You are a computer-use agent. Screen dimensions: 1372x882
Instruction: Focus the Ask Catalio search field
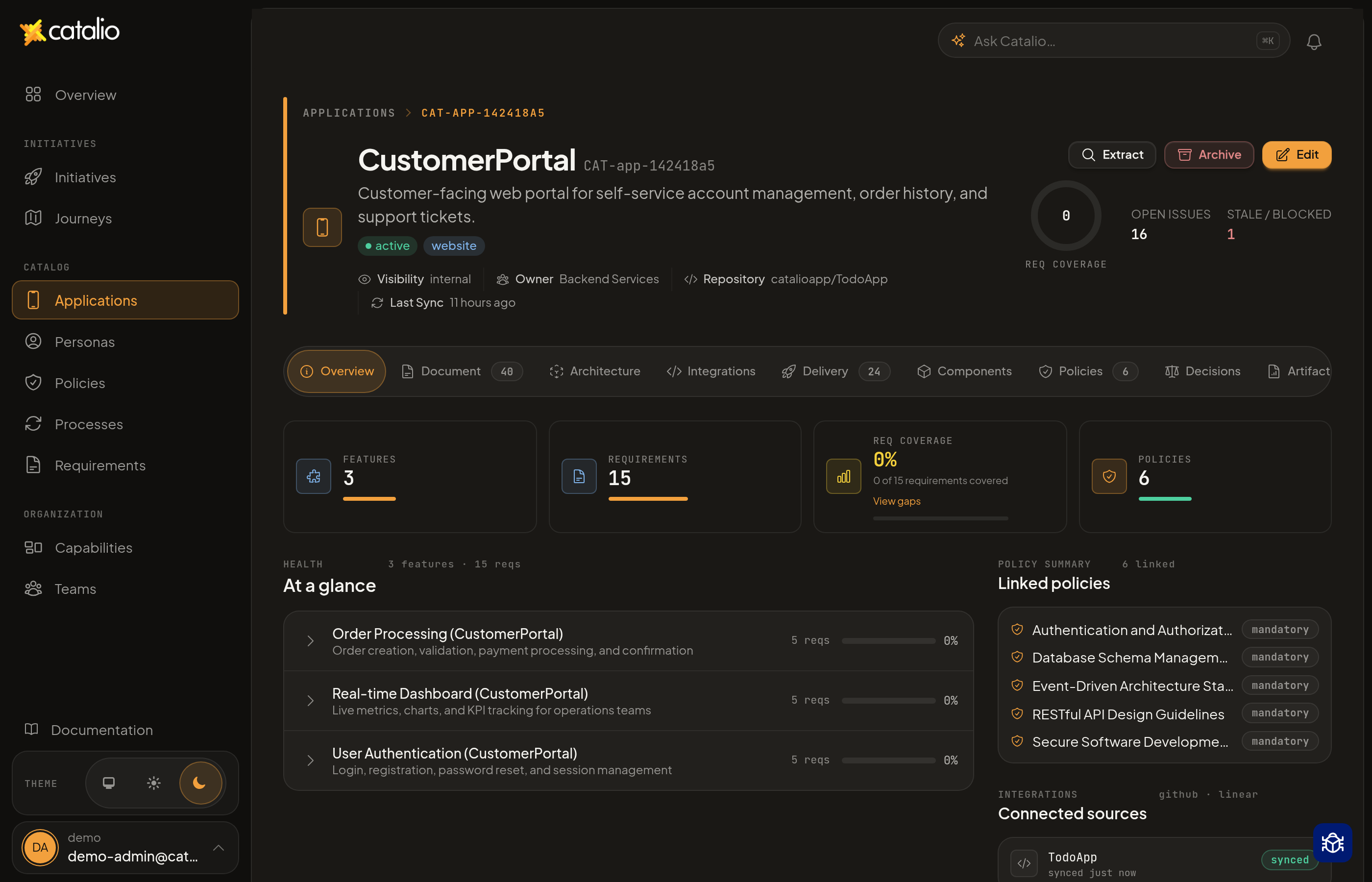1113,41
